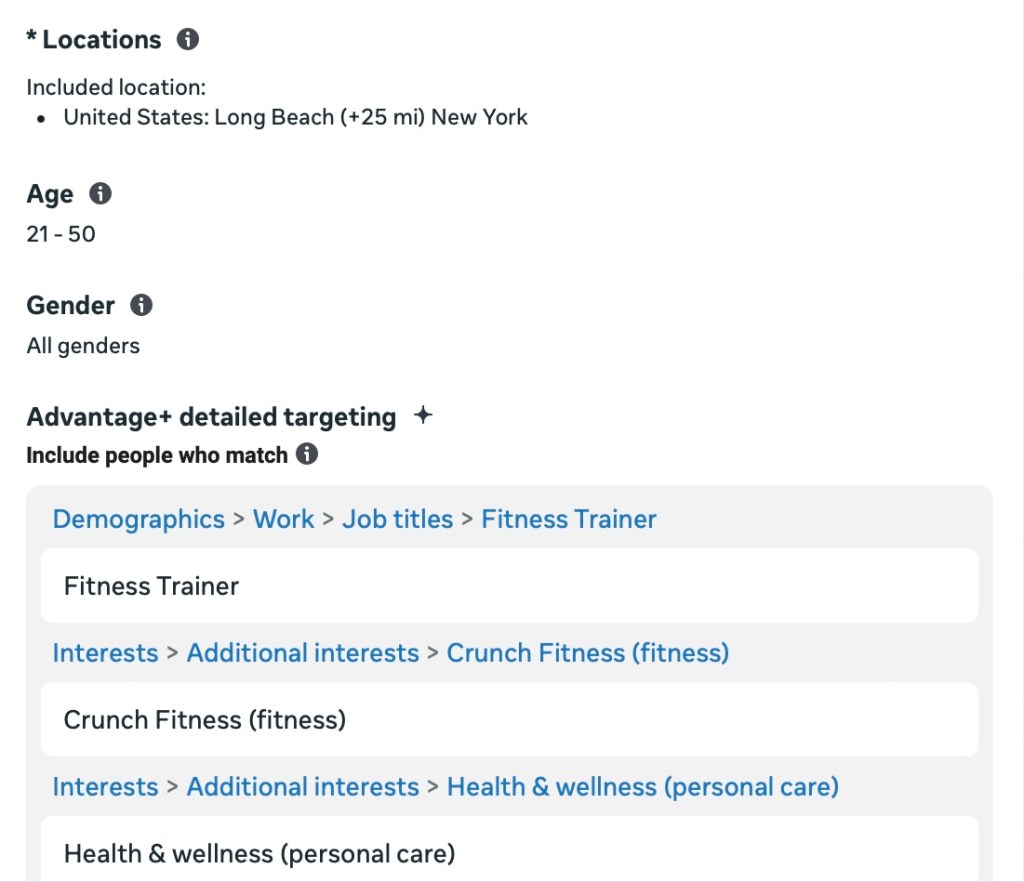This screenshot has height=882, width=1024.
Task: Click the 21 - 50 age range value
Action: (x=61, y=235)
